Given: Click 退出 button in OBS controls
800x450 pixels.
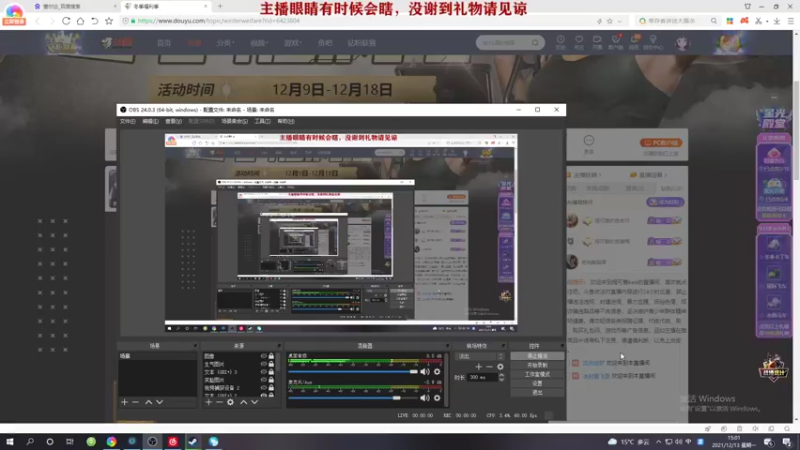Looking at the screenshot, I should point(537,393).
